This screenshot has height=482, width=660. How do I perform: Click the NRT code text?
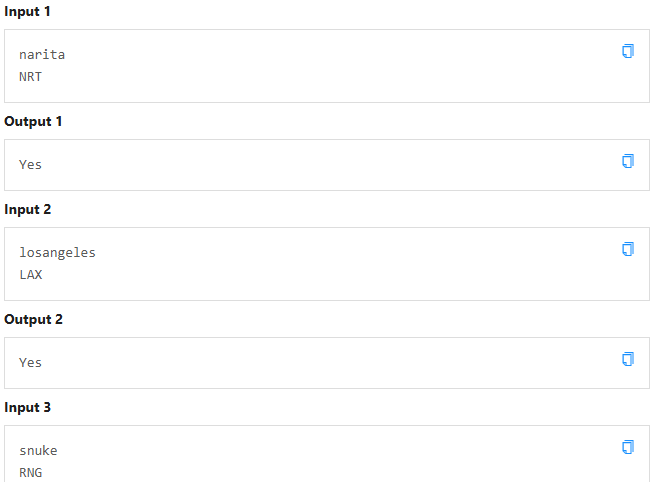31,76
